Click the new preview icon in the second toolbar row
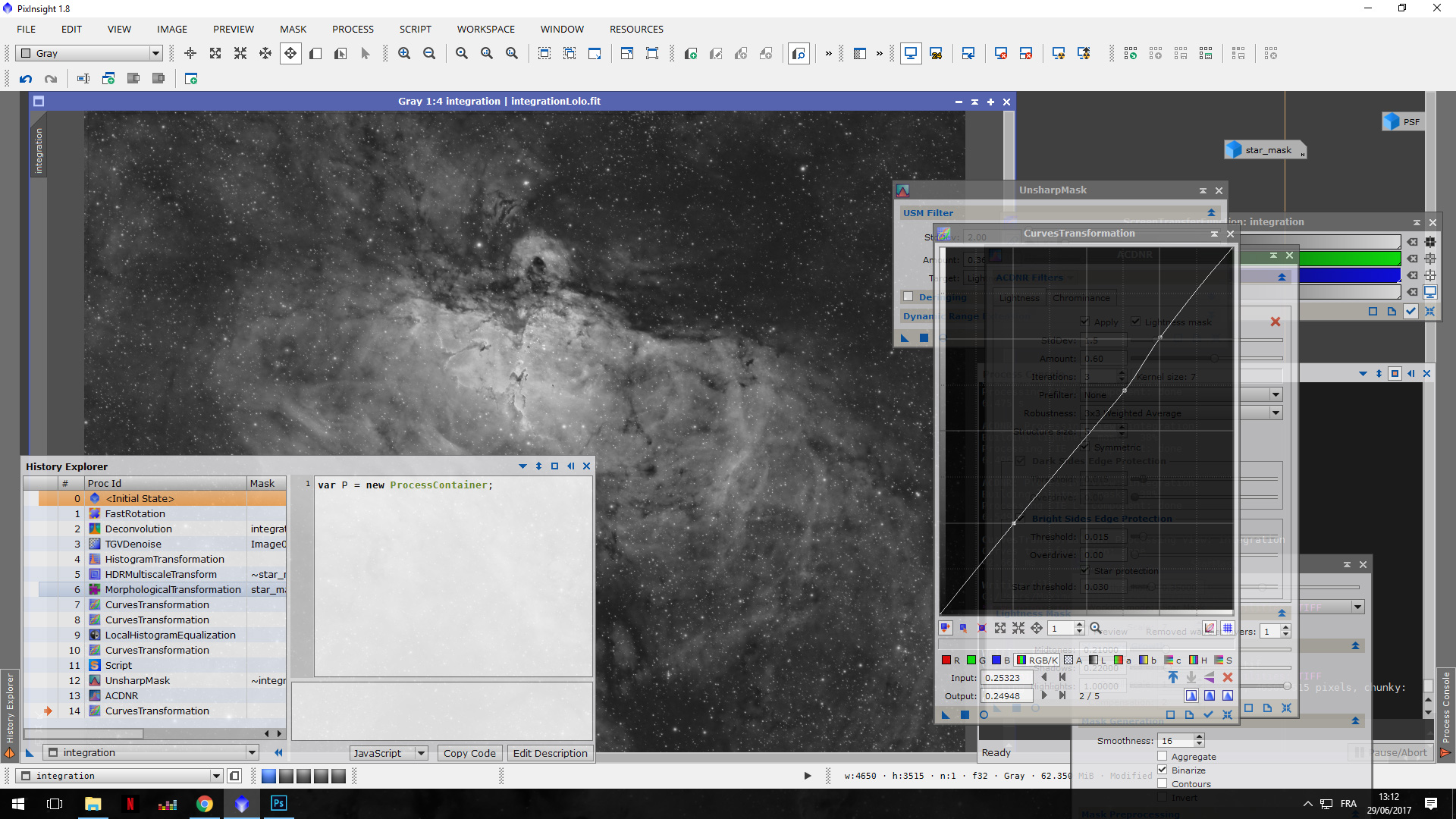This screenshot has height=819, width=1456. point(191,78)
